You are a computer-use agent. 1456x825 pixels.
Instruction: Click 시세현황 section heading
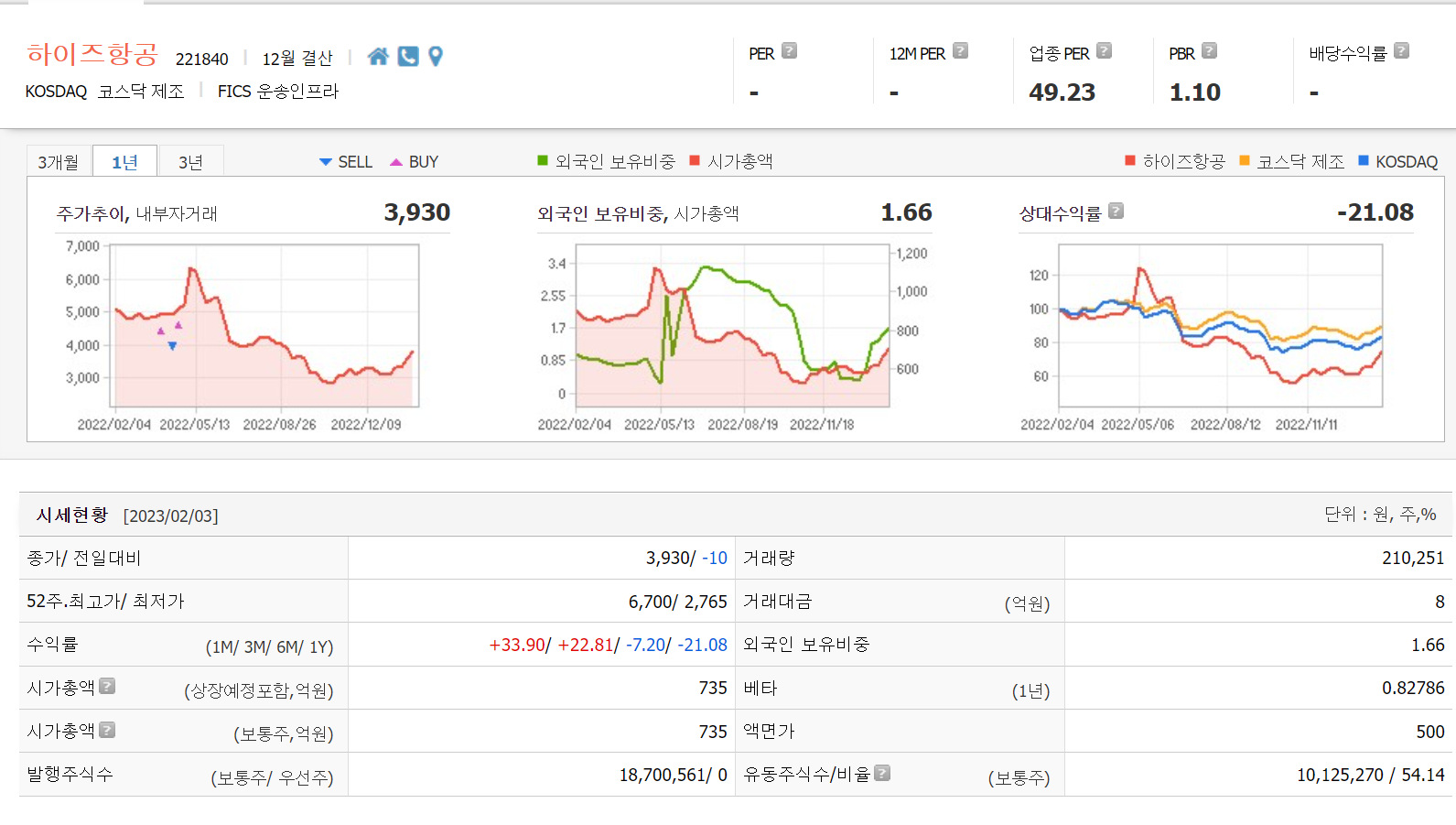tap(72, 516)
